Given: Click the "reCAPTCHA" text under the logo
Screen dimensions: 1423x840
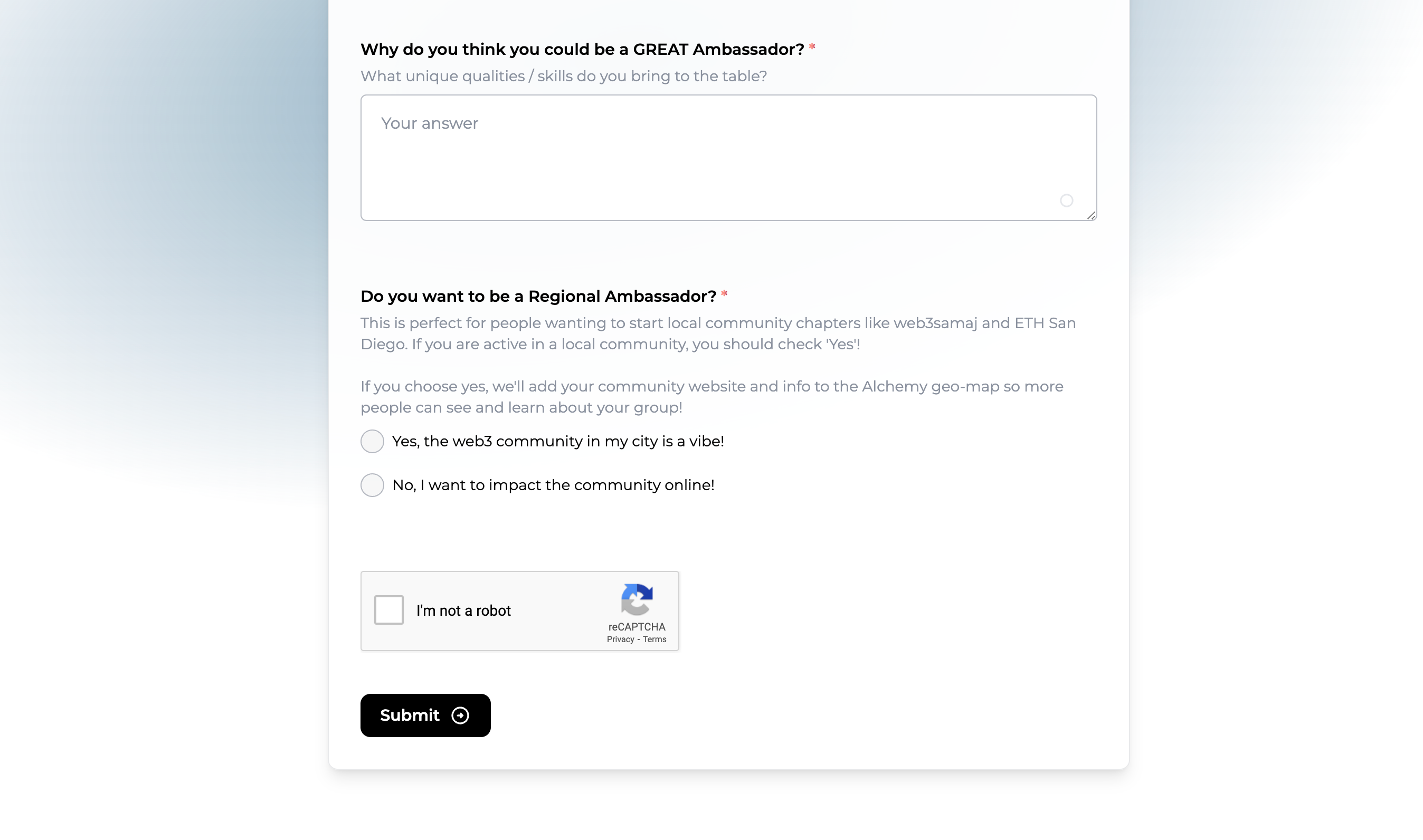Looking at the screenshot, I should (x=637, y=627).
